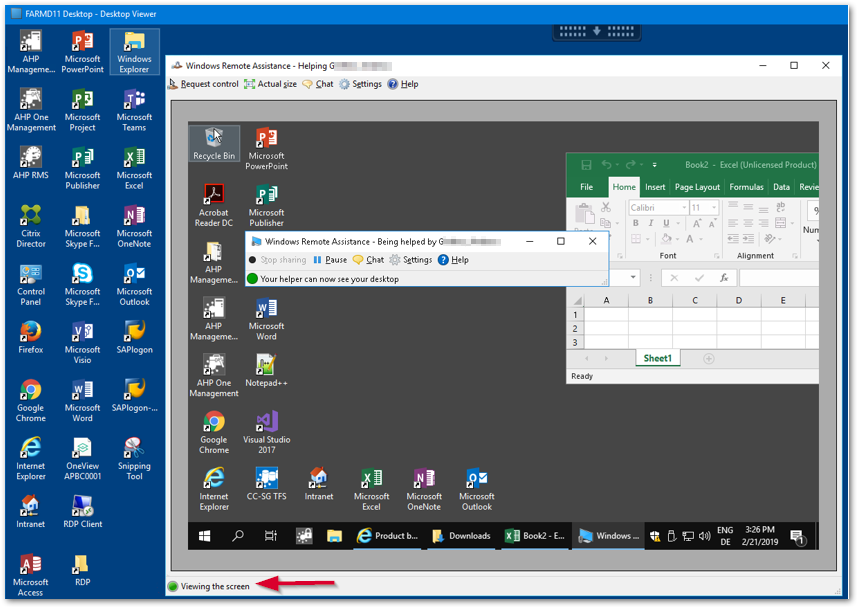This screenshot has height=608, width=858.
Task: Toggle Underline in Excel ribbon
Action: coord(666,223)
